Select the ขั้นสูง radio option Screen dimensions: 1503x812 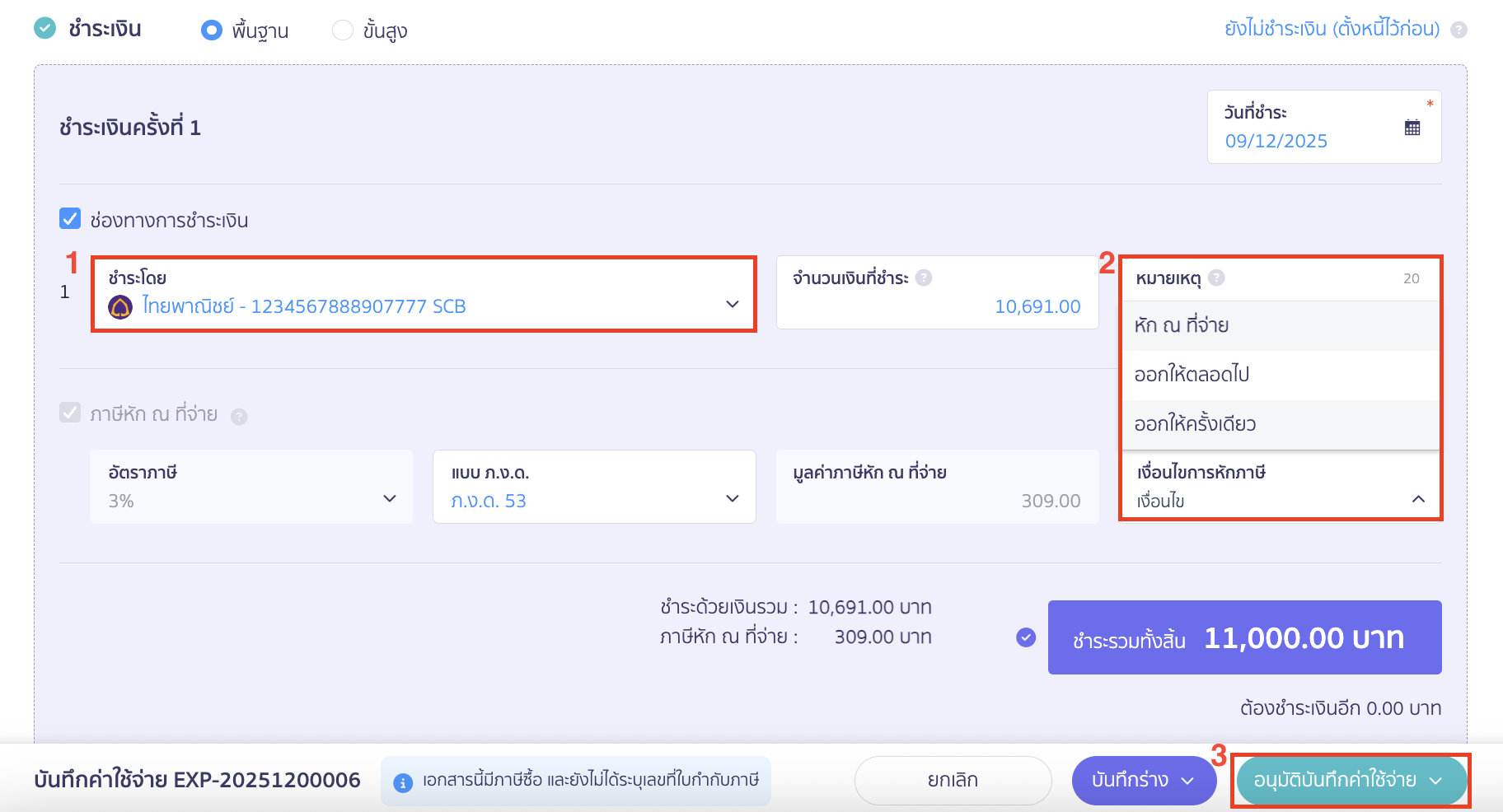click(x=342, y=30)
